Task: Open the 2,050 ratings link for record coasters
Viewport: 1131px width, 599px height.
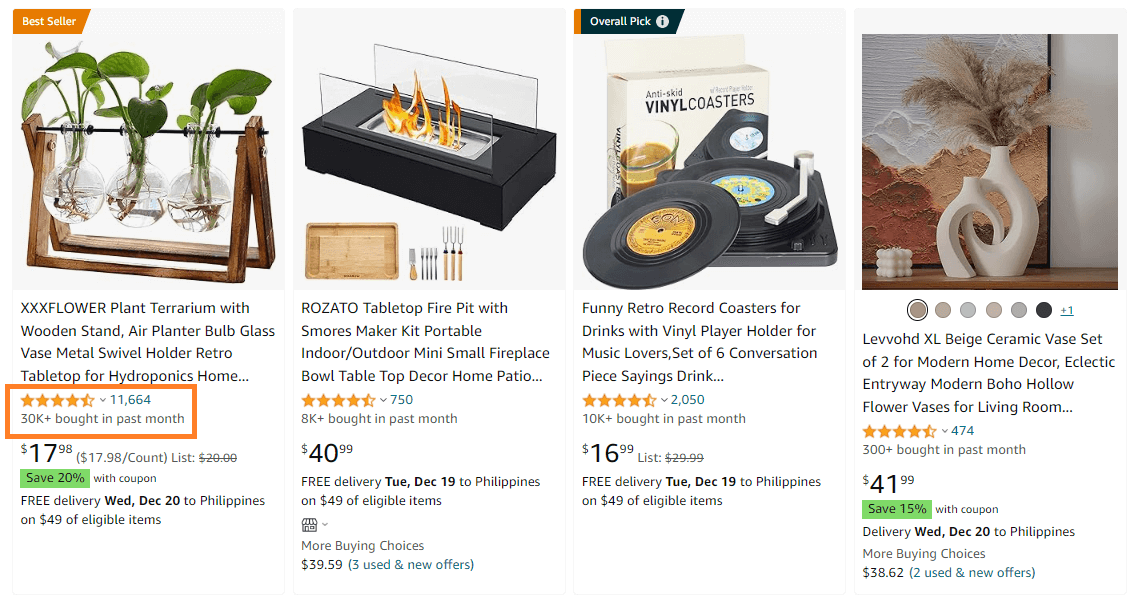Action: point(687,399)
